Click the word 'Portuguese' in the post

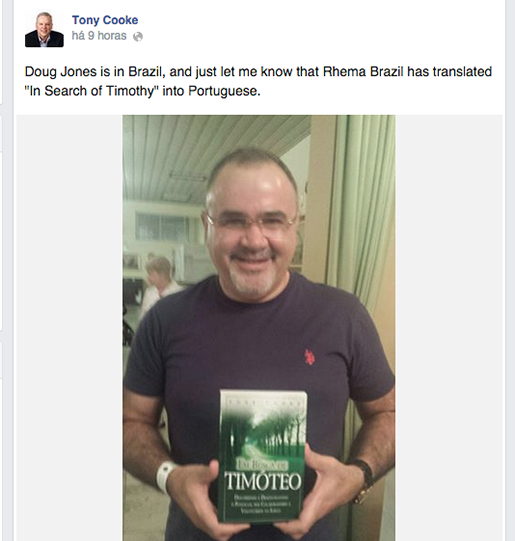click(222, 91)
